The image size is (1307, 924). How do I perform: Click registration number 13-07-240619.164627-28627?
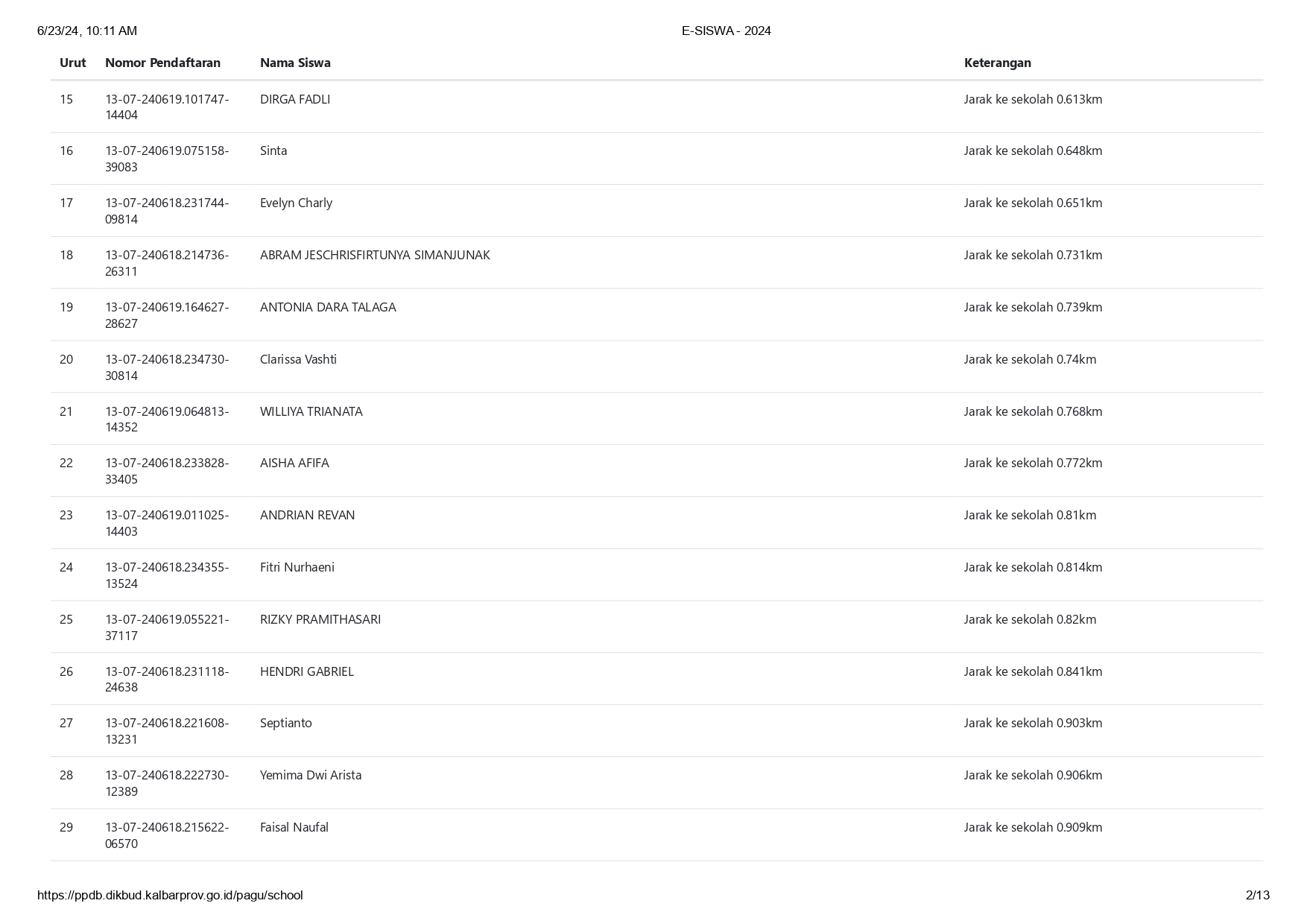click(x=167, y=315)
